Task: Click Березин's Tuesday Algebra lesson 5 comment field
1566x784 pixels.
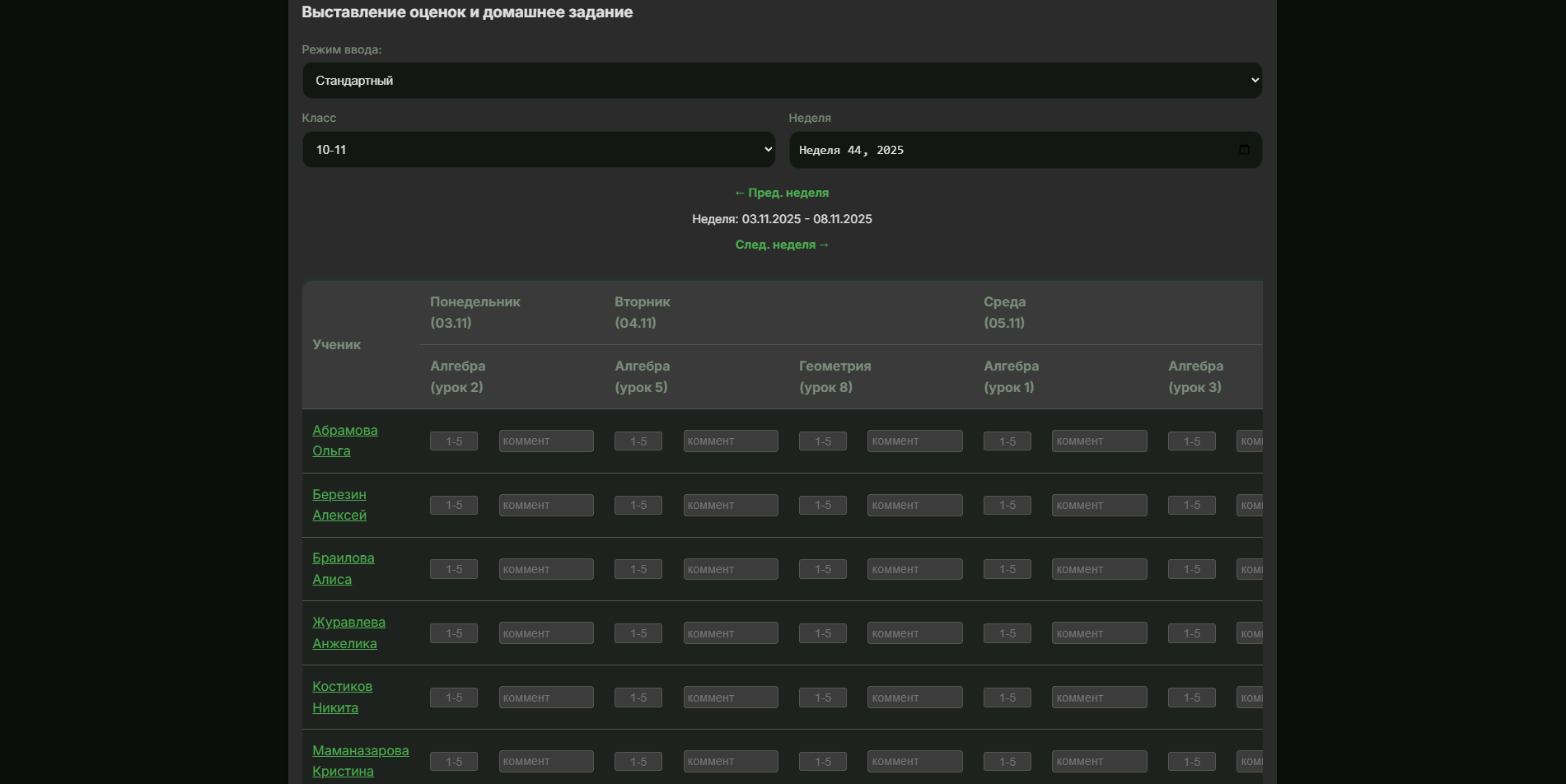Action: point(731,506)
